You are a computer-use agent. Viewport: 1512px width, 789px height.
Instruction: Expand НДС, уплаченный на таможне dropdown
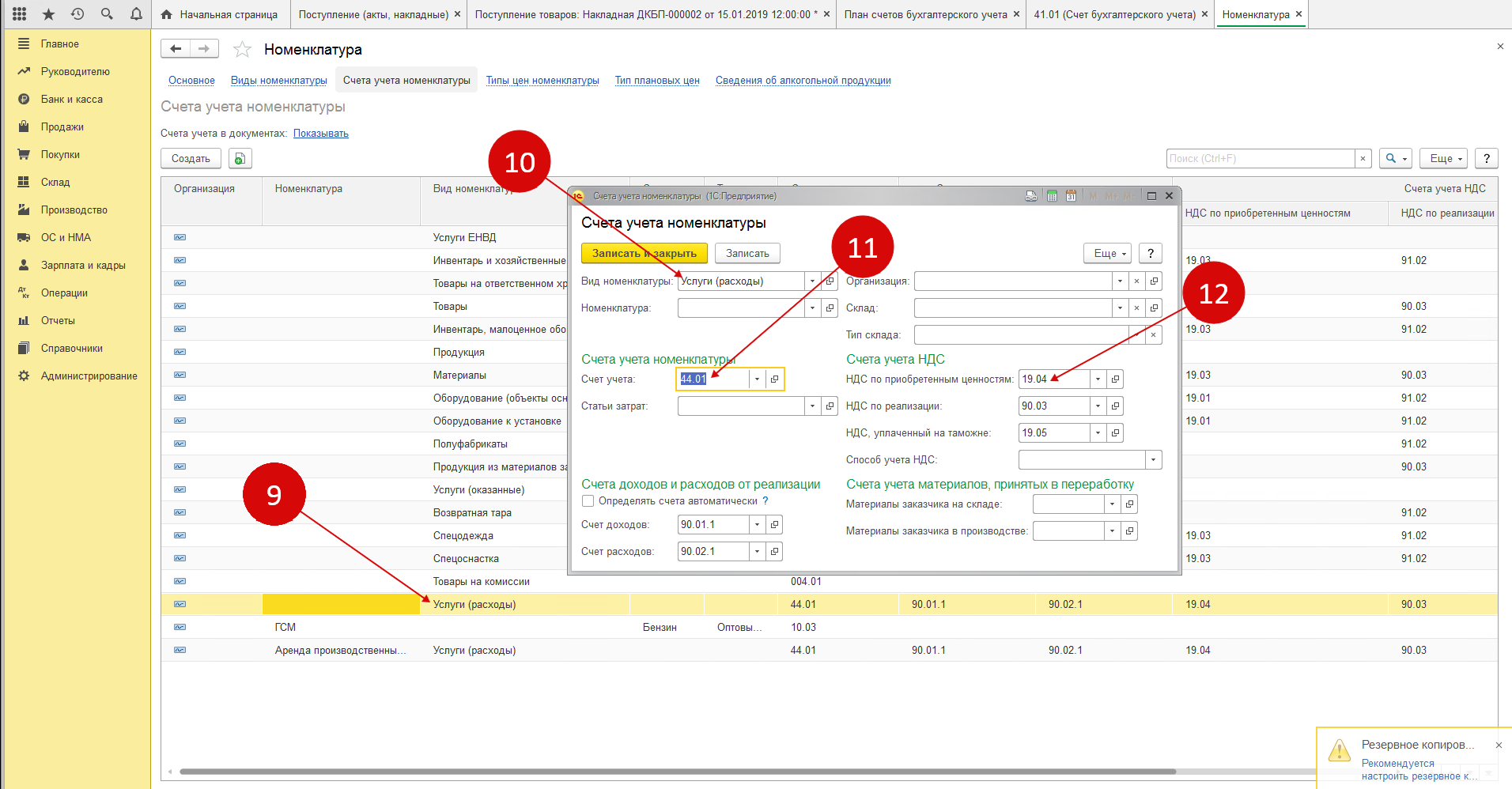pyautogui.click(x=1098, y=433)
